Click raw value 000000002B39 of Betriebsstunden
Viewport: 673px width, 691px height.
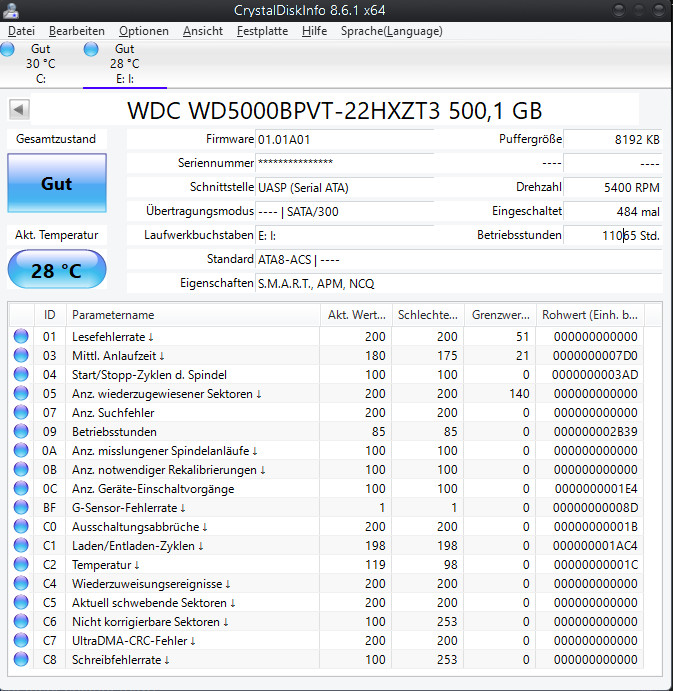(x=595, y=431)
